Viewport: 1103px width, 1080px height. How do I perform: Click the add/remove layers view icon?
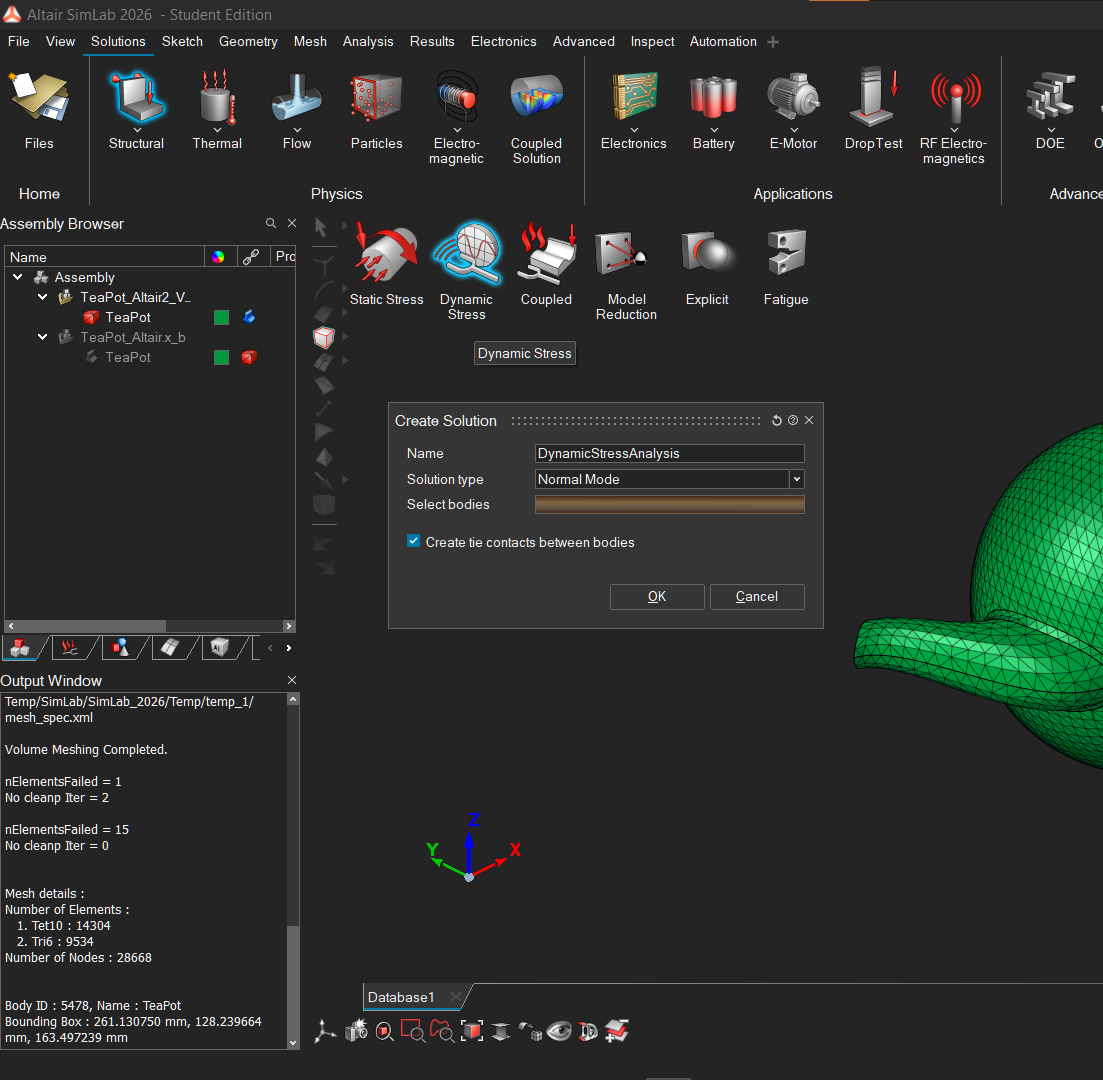click(617, 1031)
